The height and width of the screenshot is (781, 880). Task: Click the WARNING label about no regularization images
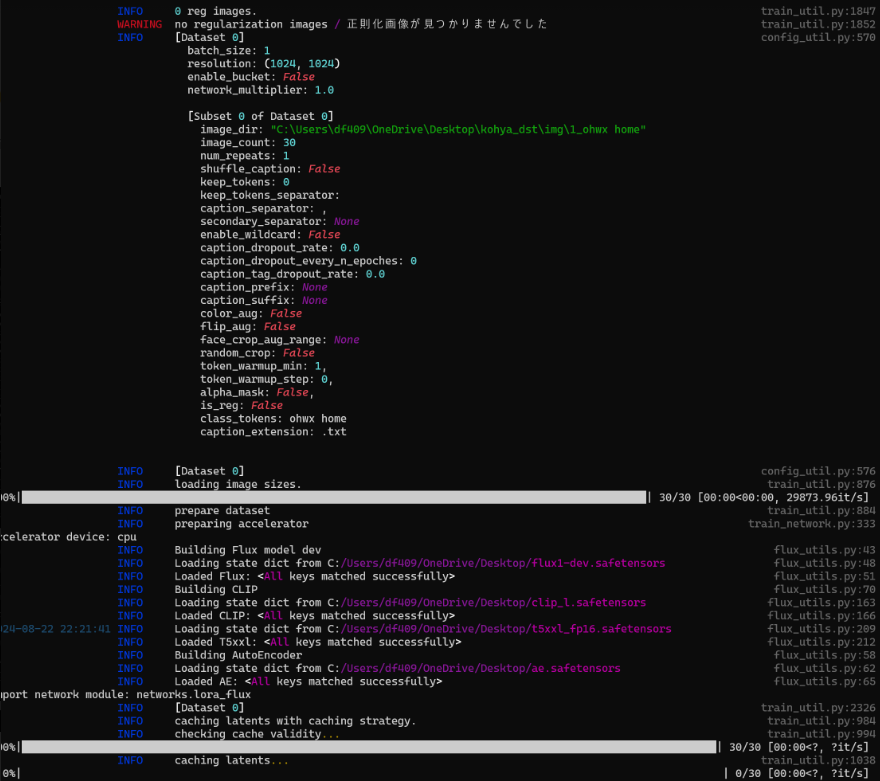click(140, 24)
